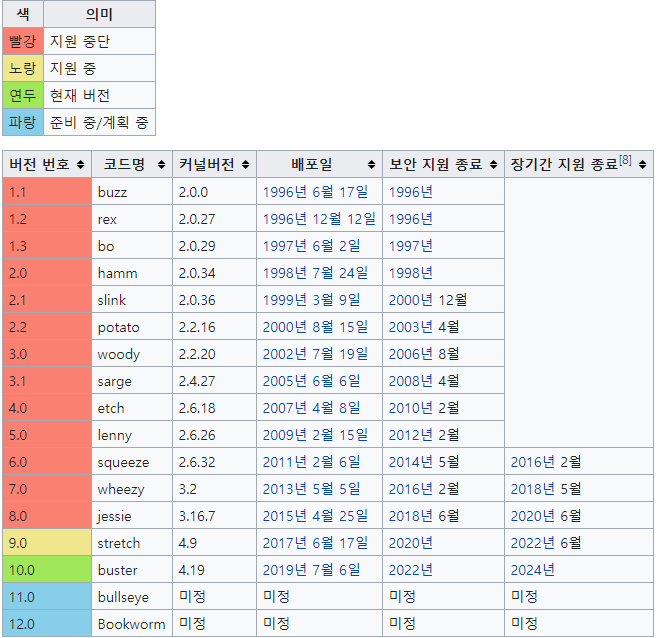The height and width of the screenshot is (638, 657).
Task: Open buster release date 2019년 7월 6일
Action: coord(311,570)
